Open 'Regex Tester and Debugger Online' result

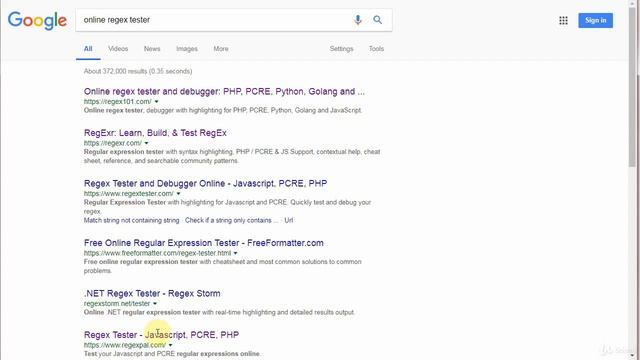click(205, 184)
